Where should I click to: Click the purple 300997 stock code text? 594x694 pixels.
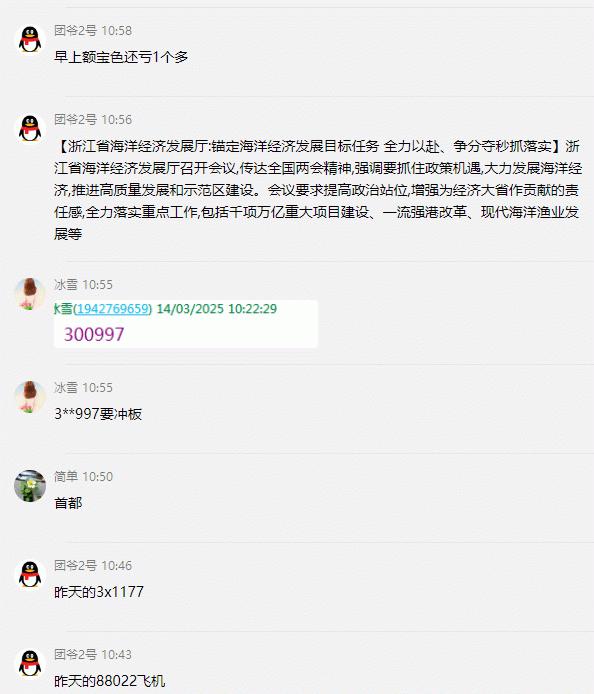(x=94, y=334)
